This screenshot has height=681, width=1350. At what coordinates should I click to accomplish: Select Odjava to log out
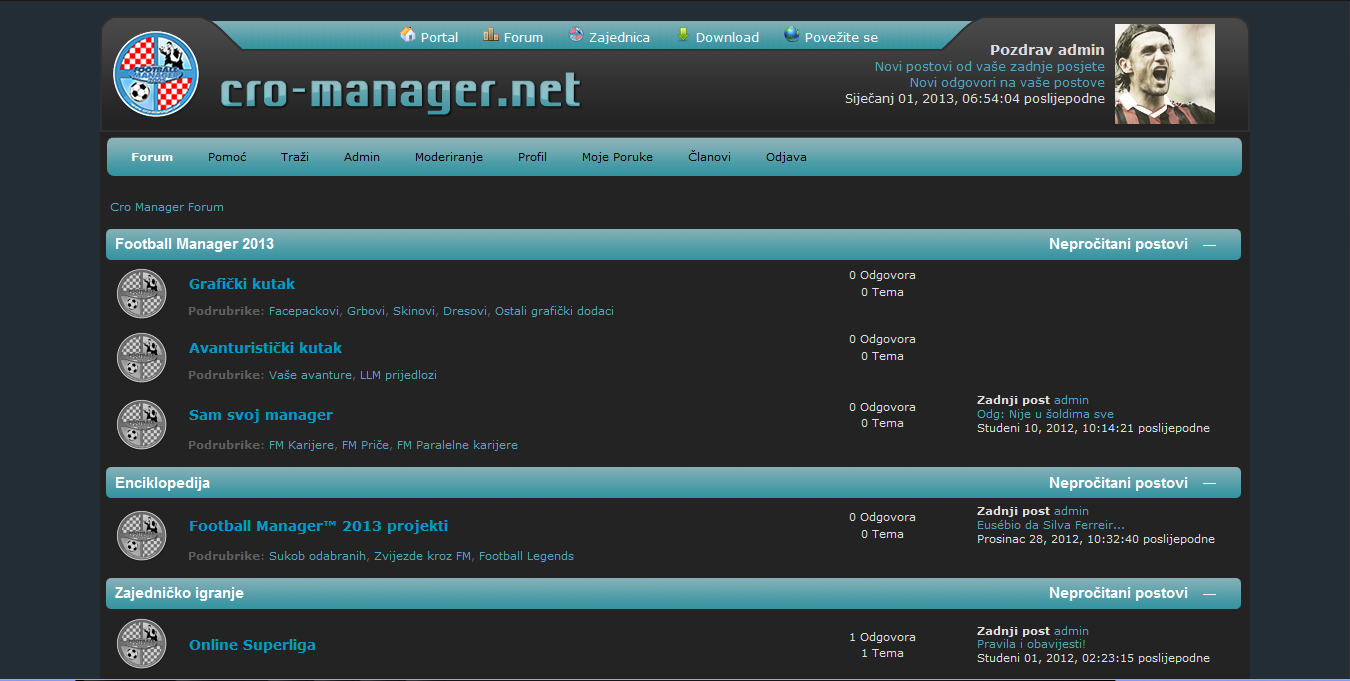786,157
